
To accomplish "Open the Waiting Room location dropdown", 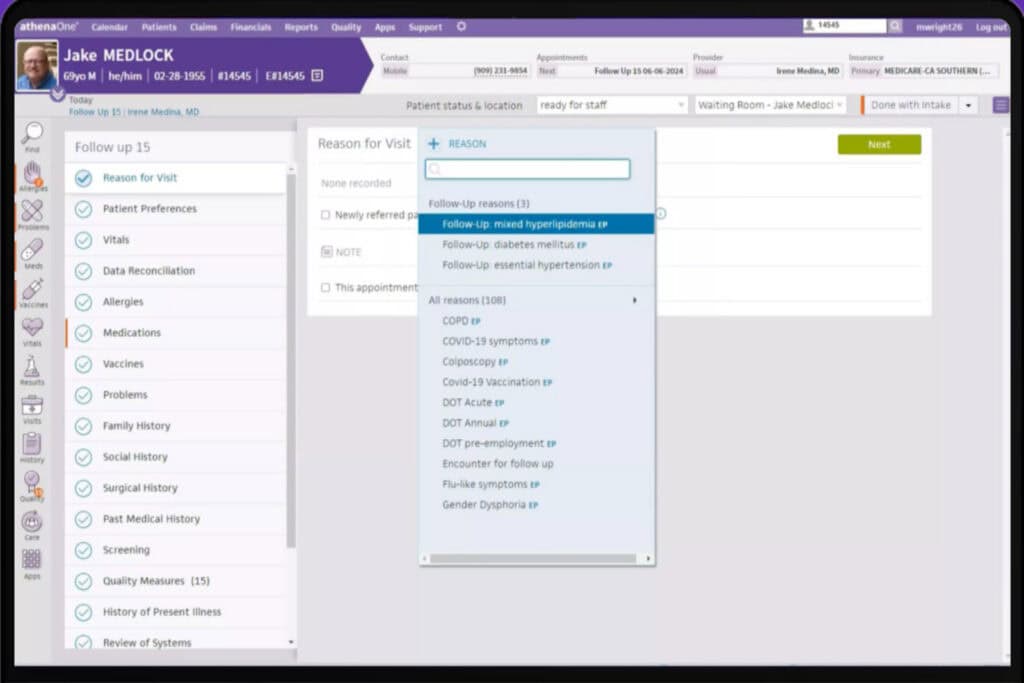I will point(770,105).
